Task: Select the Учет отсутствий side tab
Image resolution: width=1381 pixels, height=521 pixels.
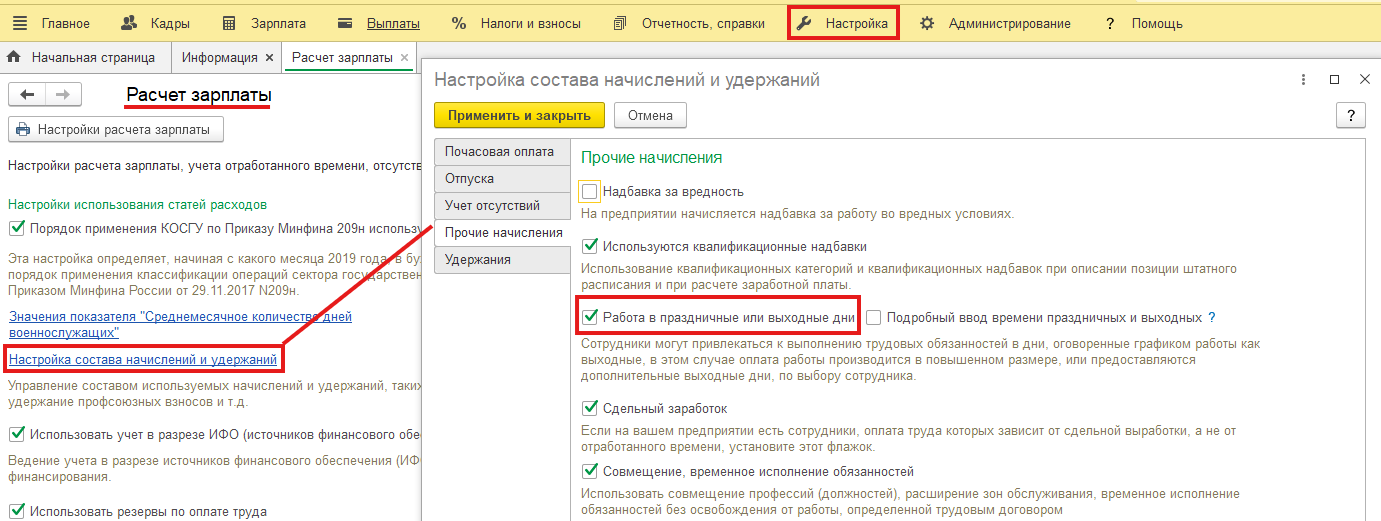Action: pos(502,206)
